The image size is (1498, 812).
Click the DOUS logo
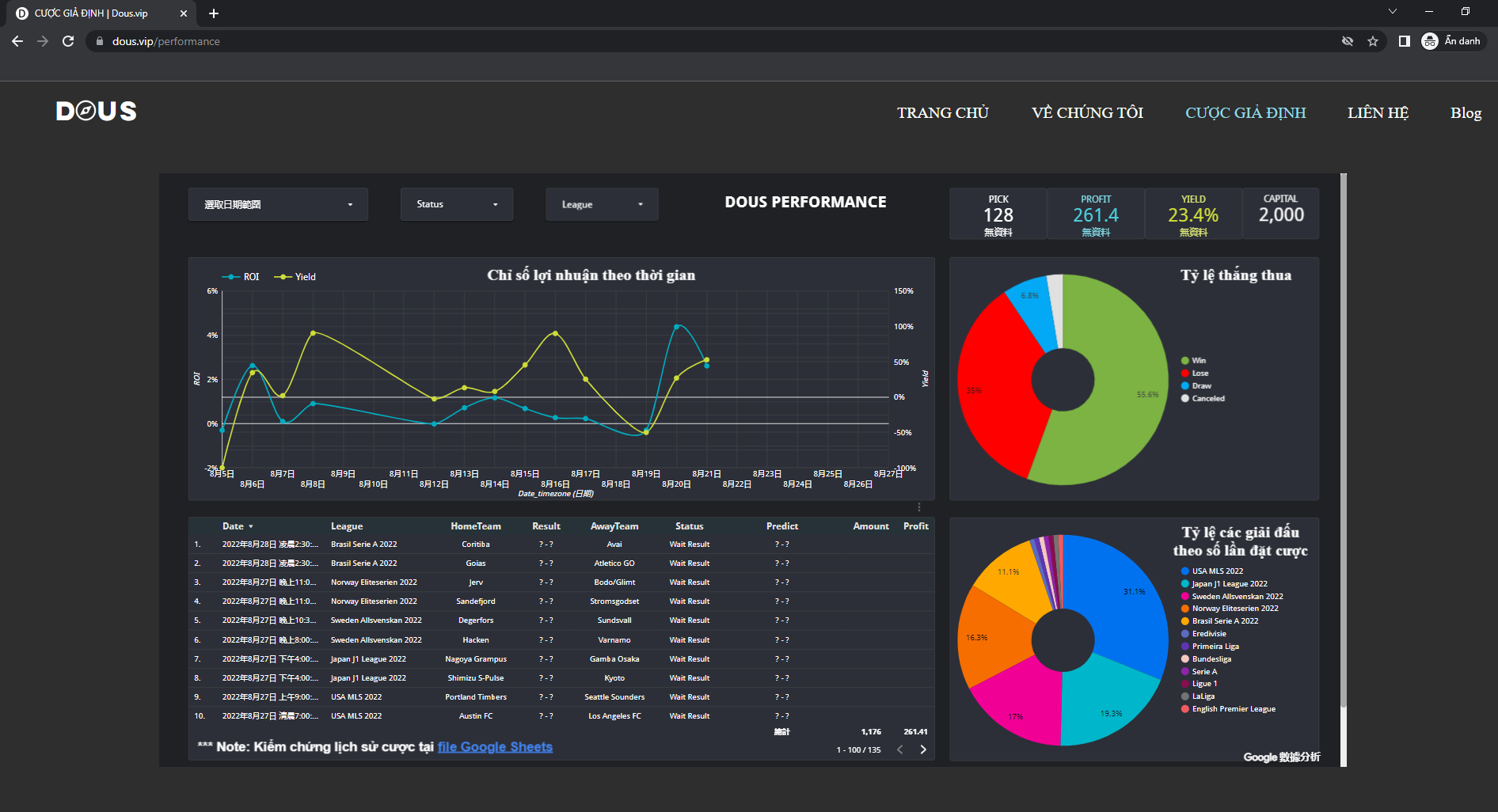click(97, 112)
